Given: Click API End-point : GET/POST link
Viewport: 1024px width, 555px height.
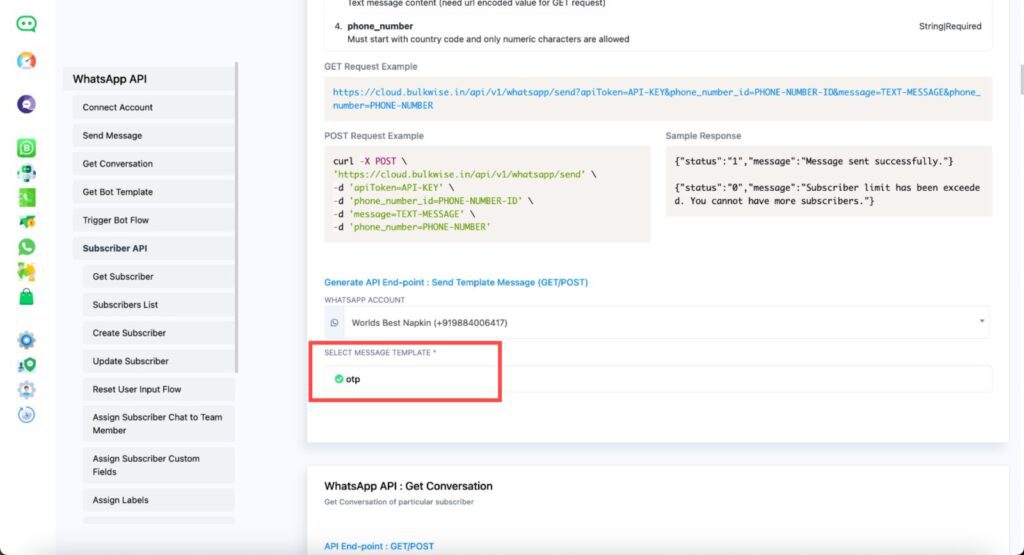Looking at the screenshot, I should pyautogui.click(x=379, y=546).
